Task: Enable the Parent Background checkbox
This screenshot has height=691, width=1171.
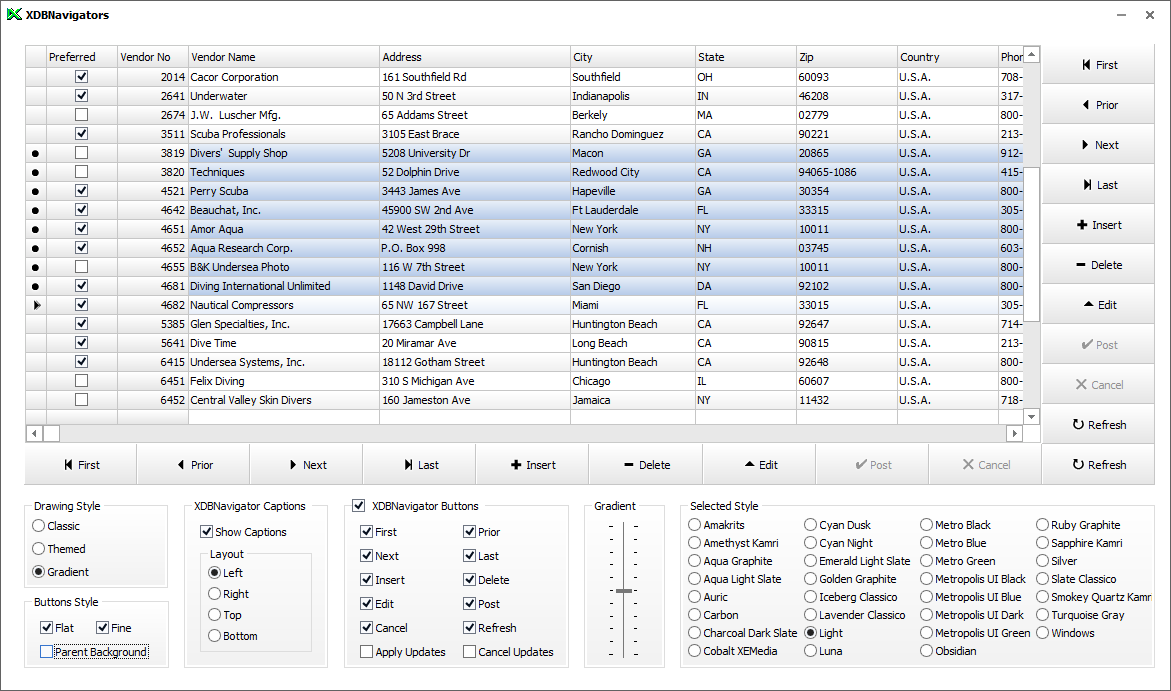Action: click(x=46, y=652)
